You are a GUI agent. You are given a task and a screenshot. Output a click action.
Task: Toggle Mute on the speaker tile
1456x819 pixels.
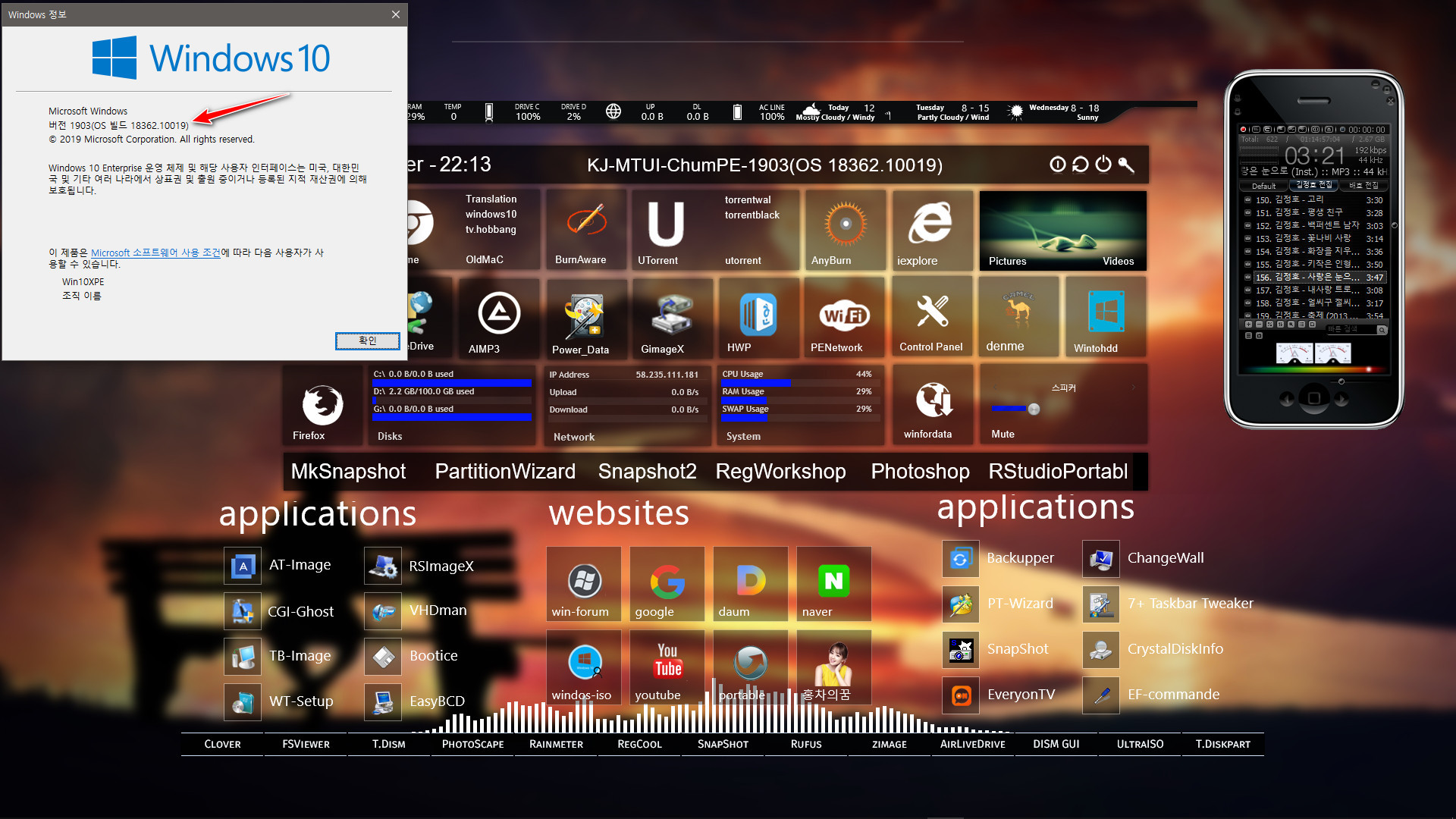[x=1003, y=434]
